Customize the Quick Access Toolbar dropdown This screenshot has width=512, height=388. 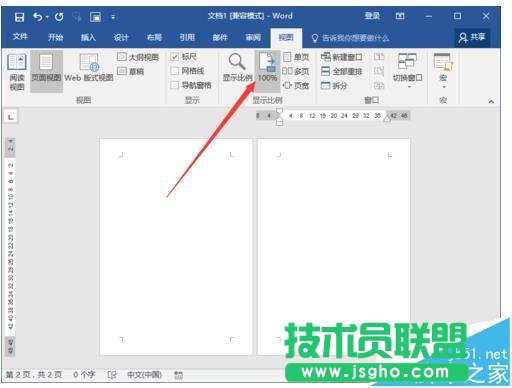click(x=113, y=17)
